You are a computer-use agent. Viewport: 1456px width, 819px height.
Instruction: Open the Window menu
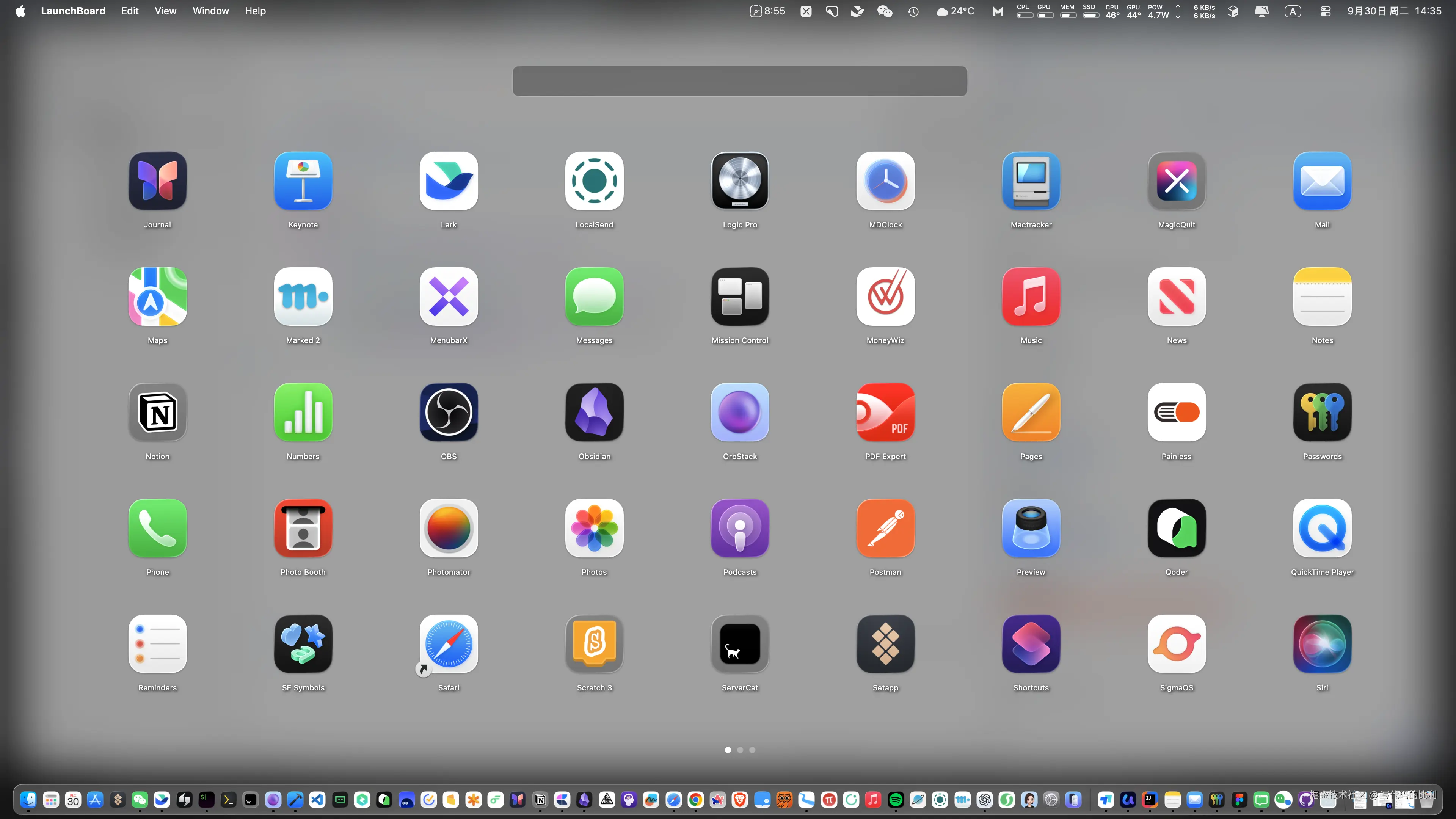coord(210,11)
